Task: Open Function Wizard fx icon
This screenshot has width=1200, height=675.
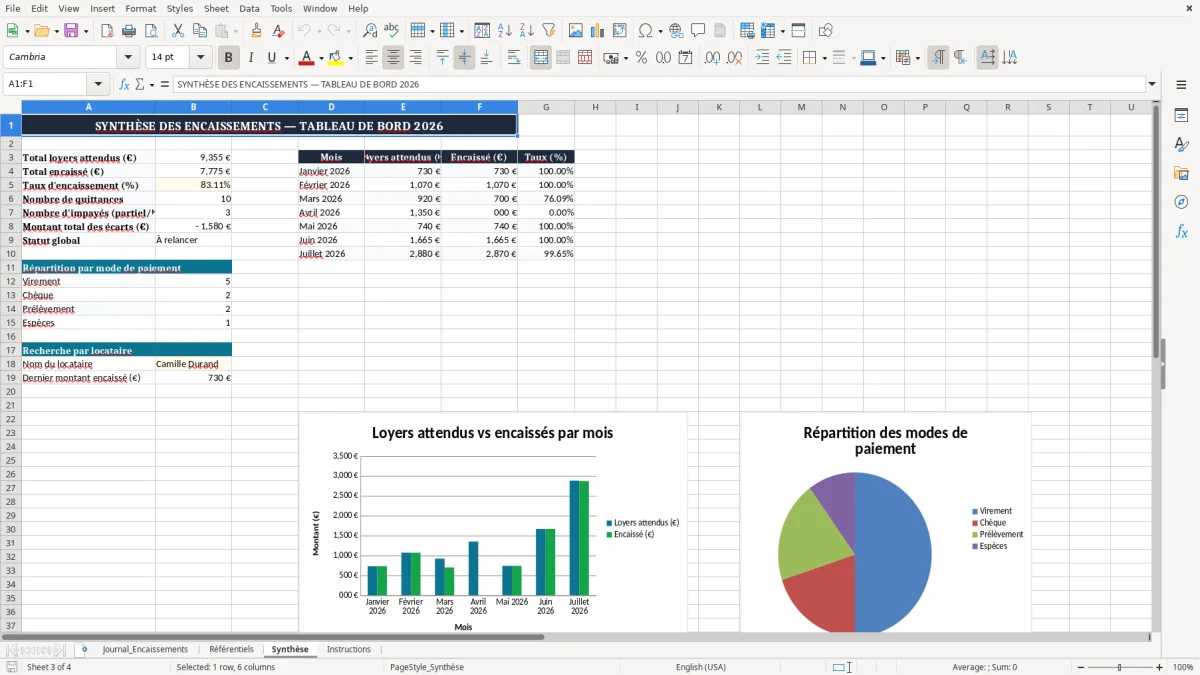Action: click(125, 85)
